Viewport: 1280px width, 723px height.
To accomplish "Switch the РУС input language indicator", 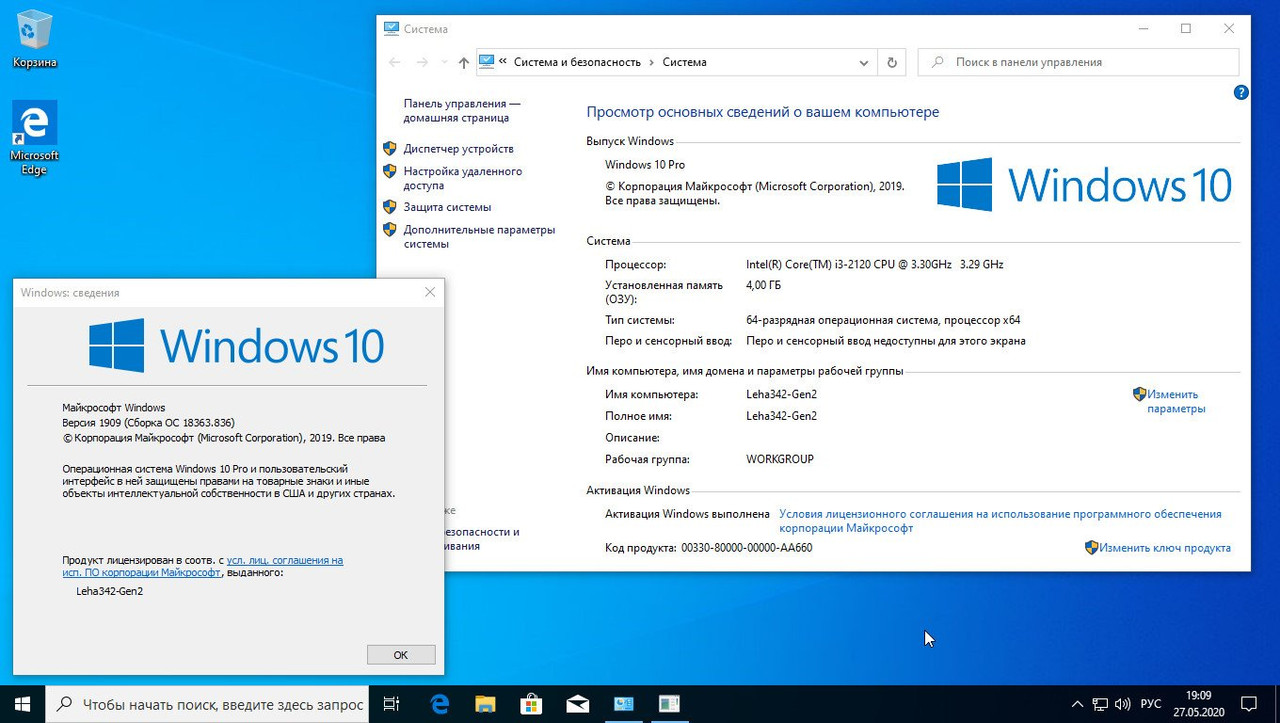I will [1151, 704].
